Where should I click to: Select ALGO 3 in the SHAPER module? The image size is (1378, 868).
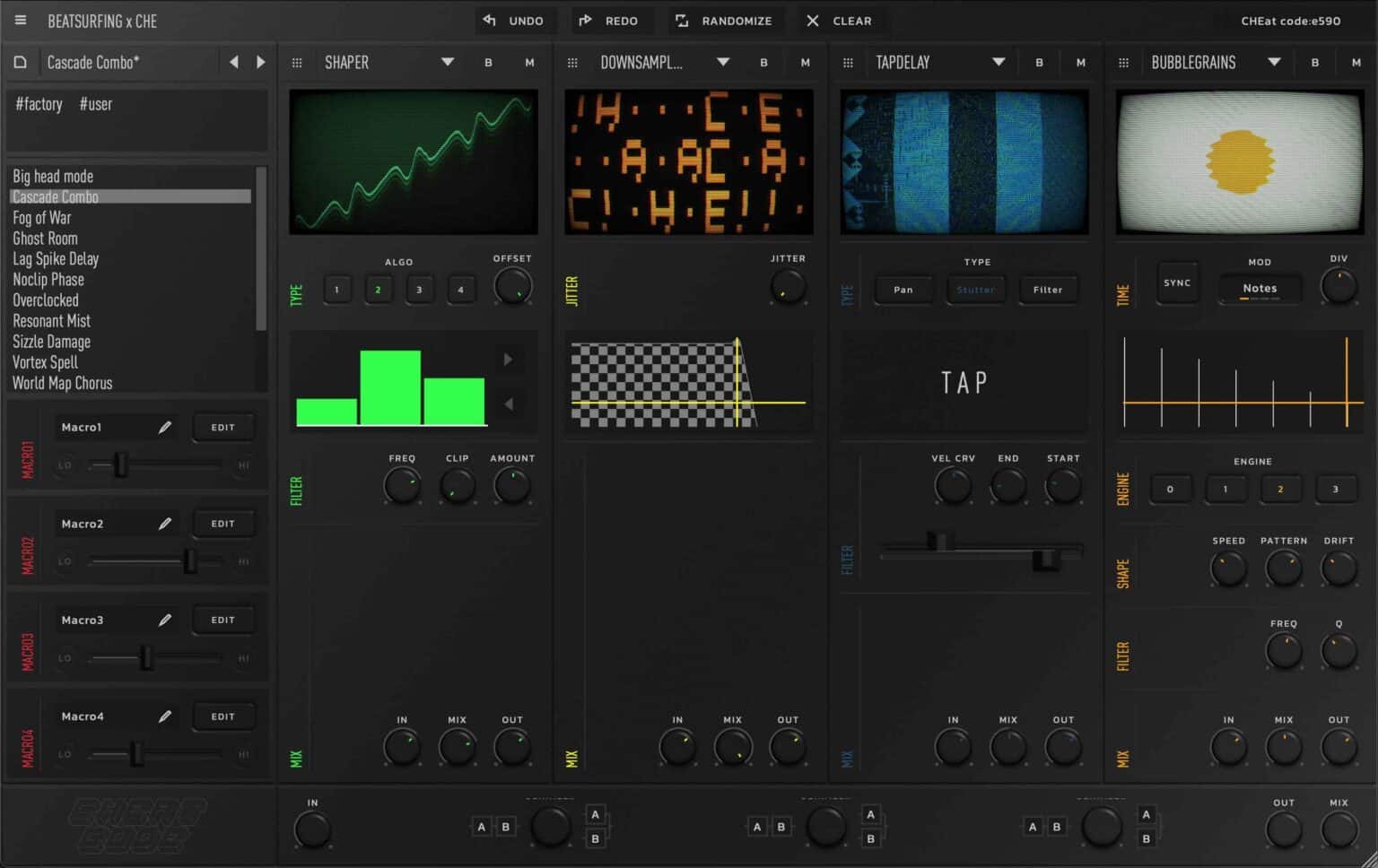click(419, 289)
